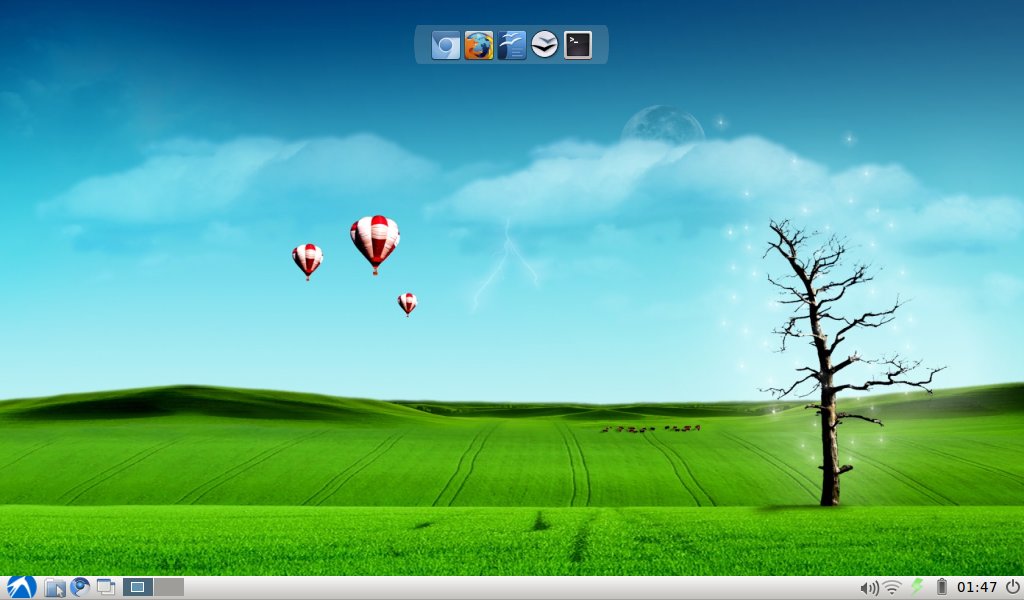The width and height of the screenshot is (1024, 600).
Task: Open the Lubuntu start menu
Action: coord(22,587)
